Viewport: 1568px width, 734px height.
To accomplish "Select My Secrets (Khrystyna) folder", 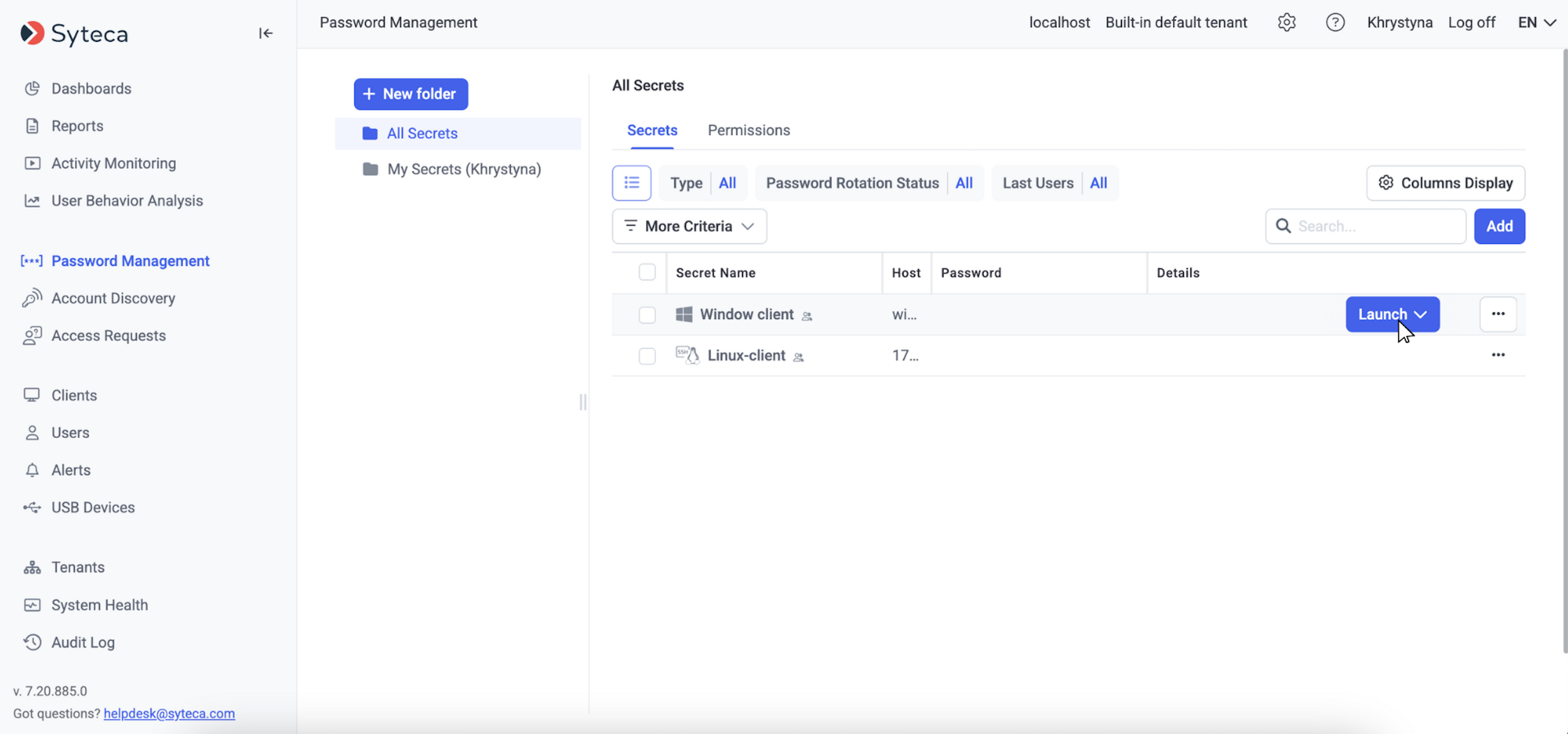I will (463, 169).
